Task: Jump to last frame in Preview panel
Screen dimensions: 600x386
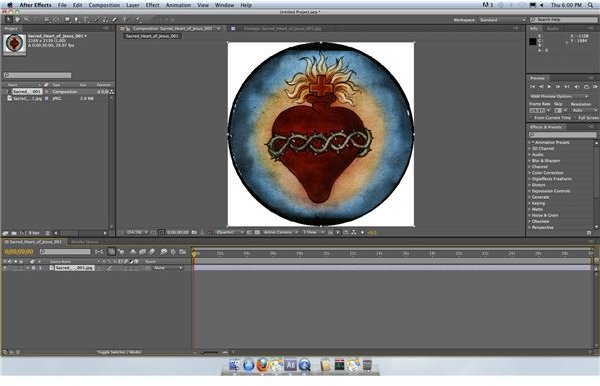Action: (x=567, y=87)
